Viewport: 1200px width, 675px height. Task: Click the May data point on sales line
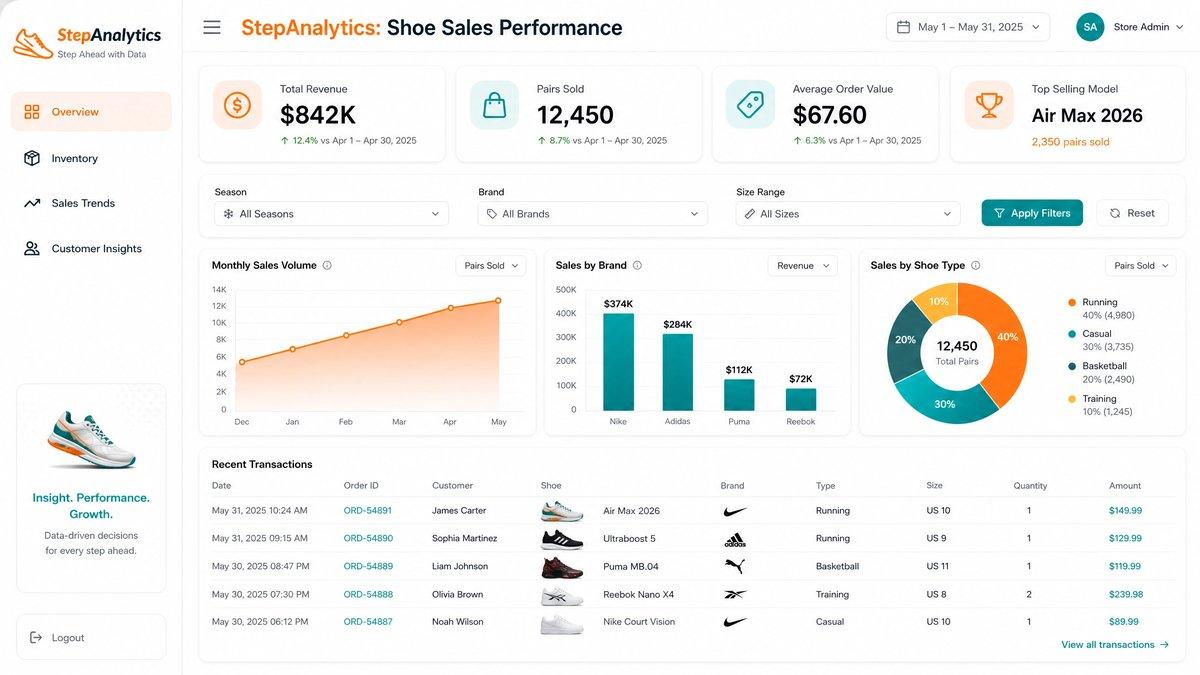tap(498, 300)
